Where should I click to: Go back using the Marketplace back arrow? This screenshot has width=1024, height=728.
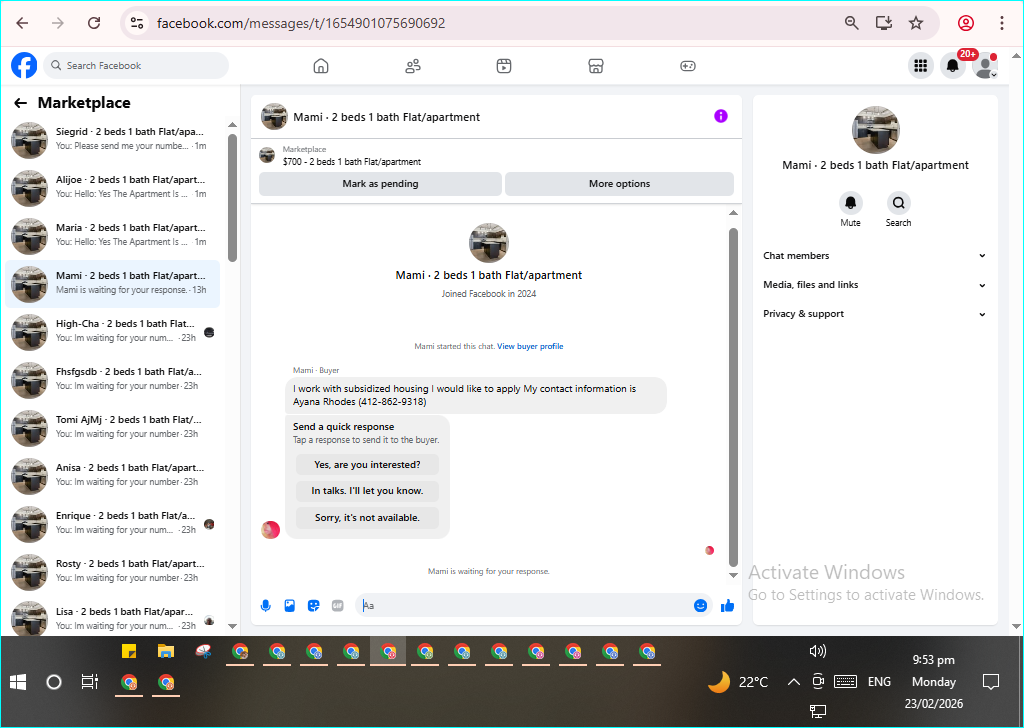[21, 103]
